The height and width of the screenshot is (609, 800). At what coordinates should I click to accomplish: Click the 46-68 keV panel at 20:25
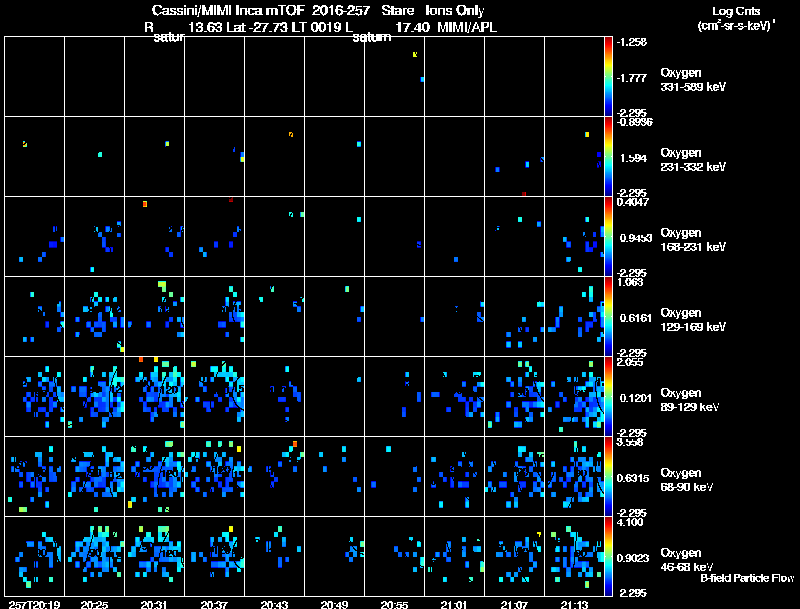pos(94,556)
